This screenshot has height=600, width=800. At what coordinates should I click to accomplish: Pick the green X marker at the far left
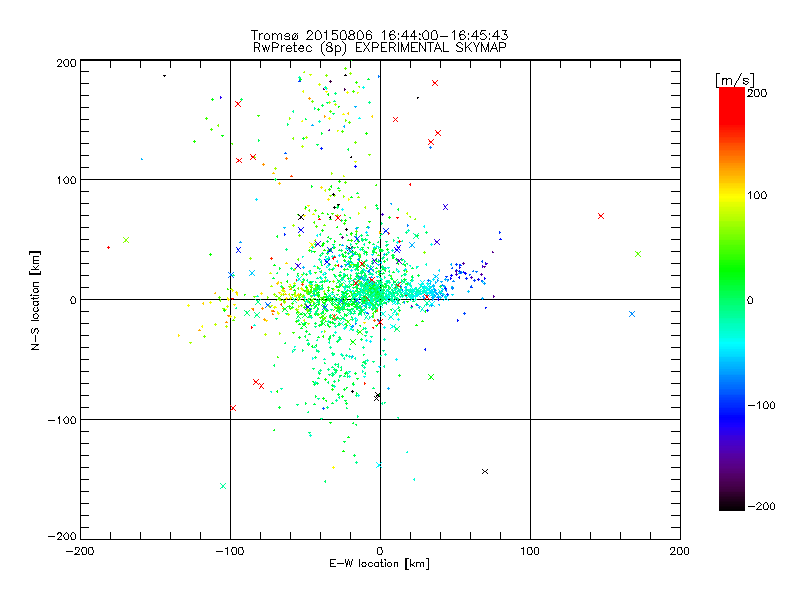(x=126, y=240)
